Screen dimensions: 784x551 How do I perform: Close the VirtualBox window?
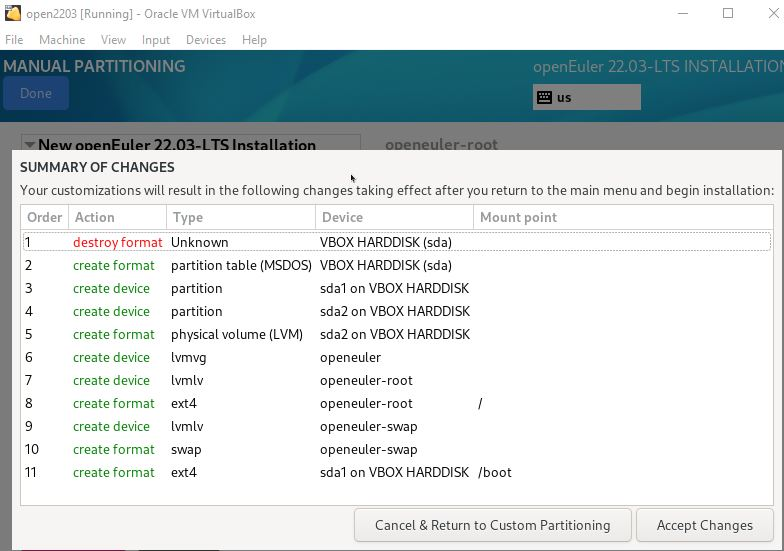point(773,14)
